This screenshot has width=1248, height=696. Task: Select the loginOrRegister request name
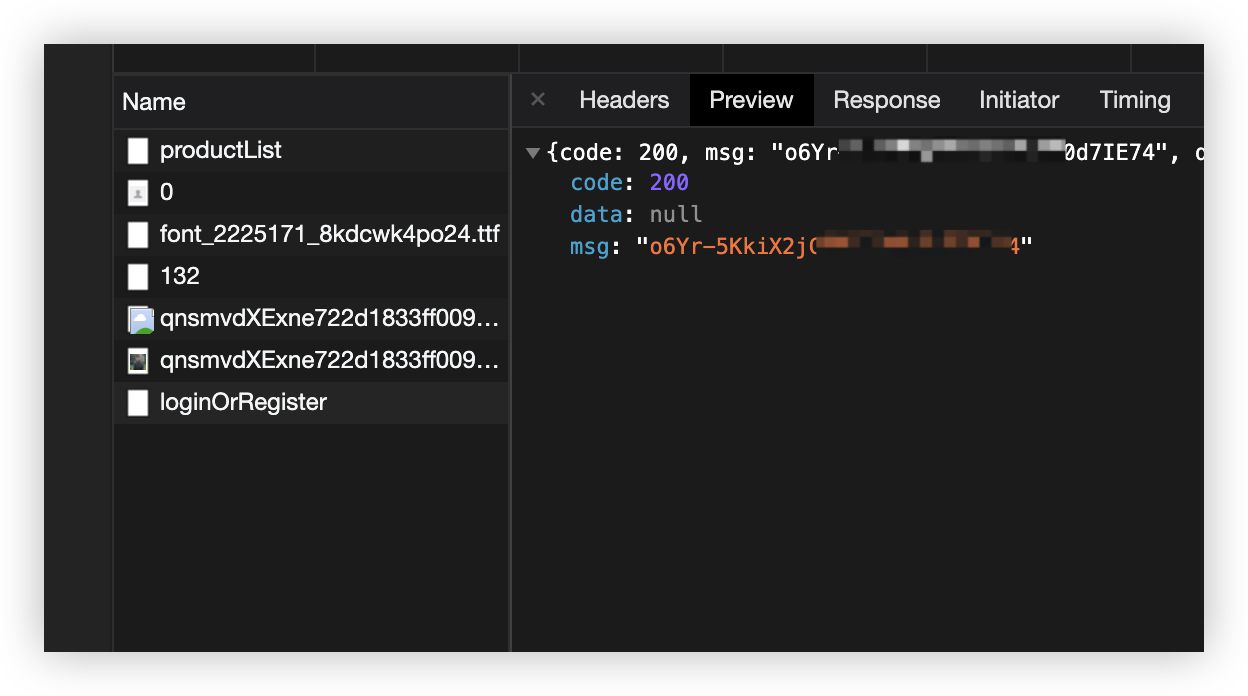coord(243,403)
